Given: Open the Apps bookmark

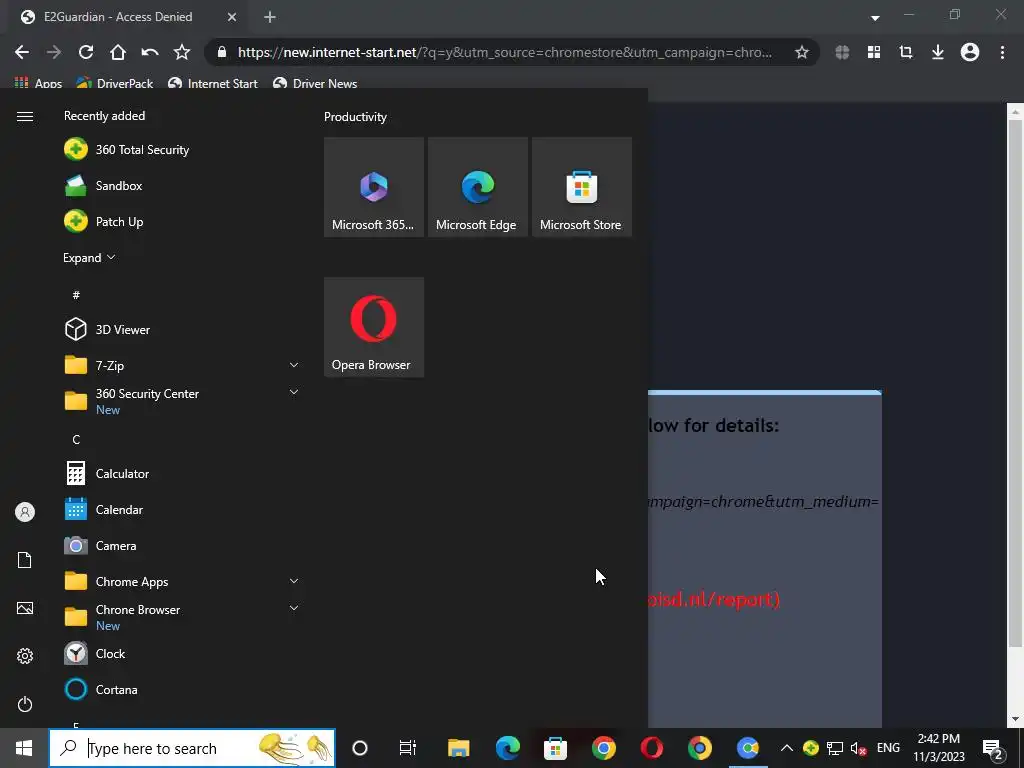Looking at the screenshot, I should tap(38, 83).
